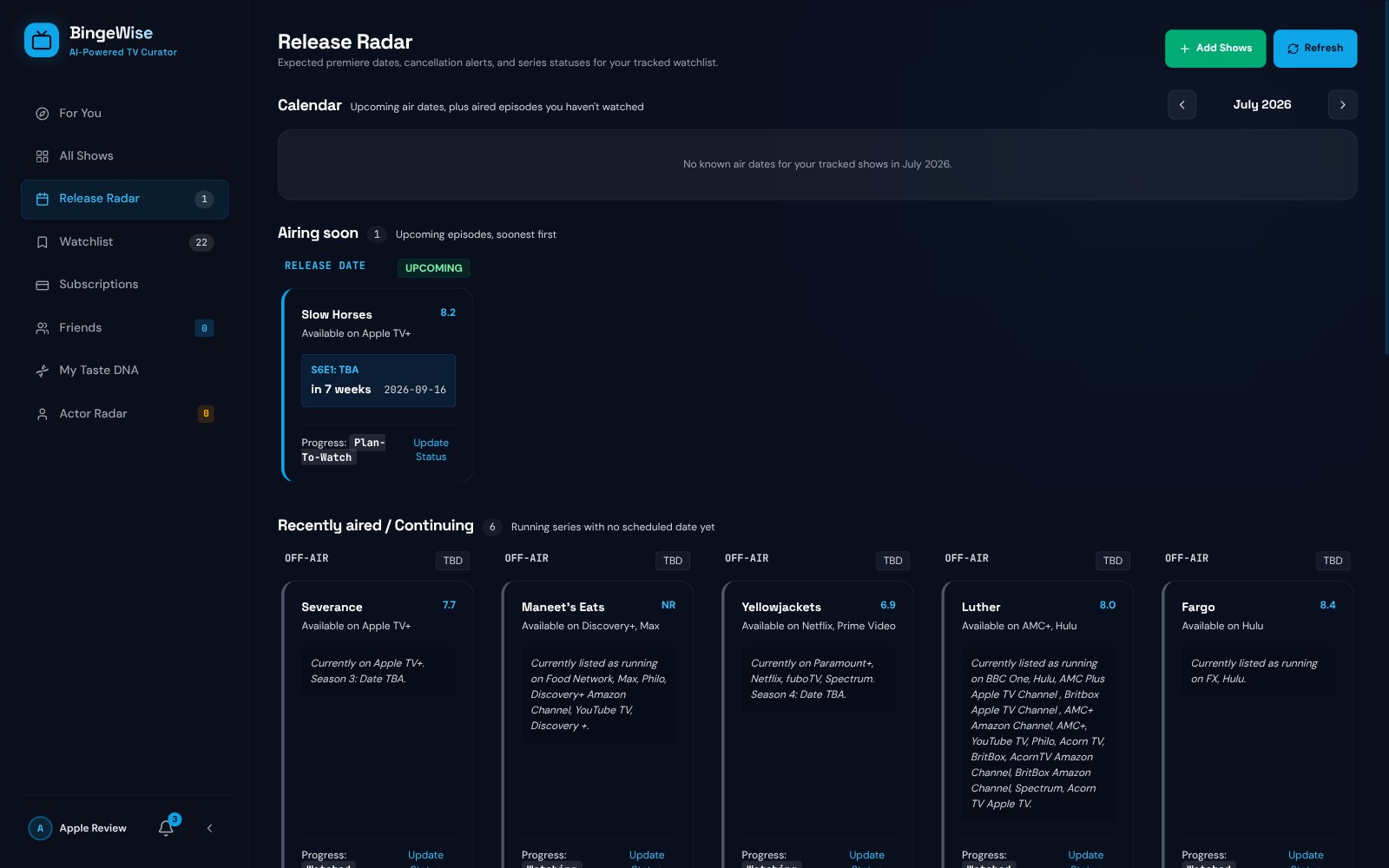Open the Friends page
The image size is (1389, 868).
tap(125, 328)
